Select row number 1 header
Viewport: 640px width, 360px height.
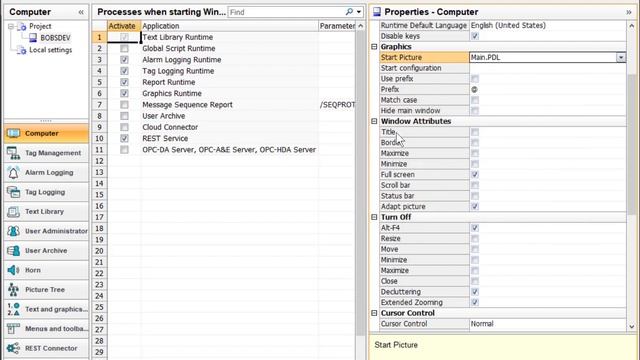pyautogui.click(x=100, y=37)
